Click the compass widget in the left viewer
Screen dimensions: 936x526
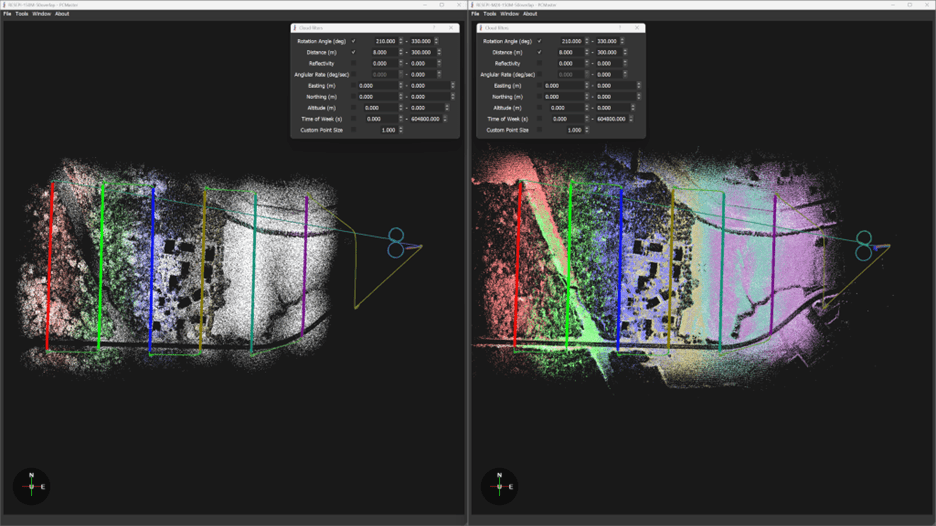coord(31,486)
